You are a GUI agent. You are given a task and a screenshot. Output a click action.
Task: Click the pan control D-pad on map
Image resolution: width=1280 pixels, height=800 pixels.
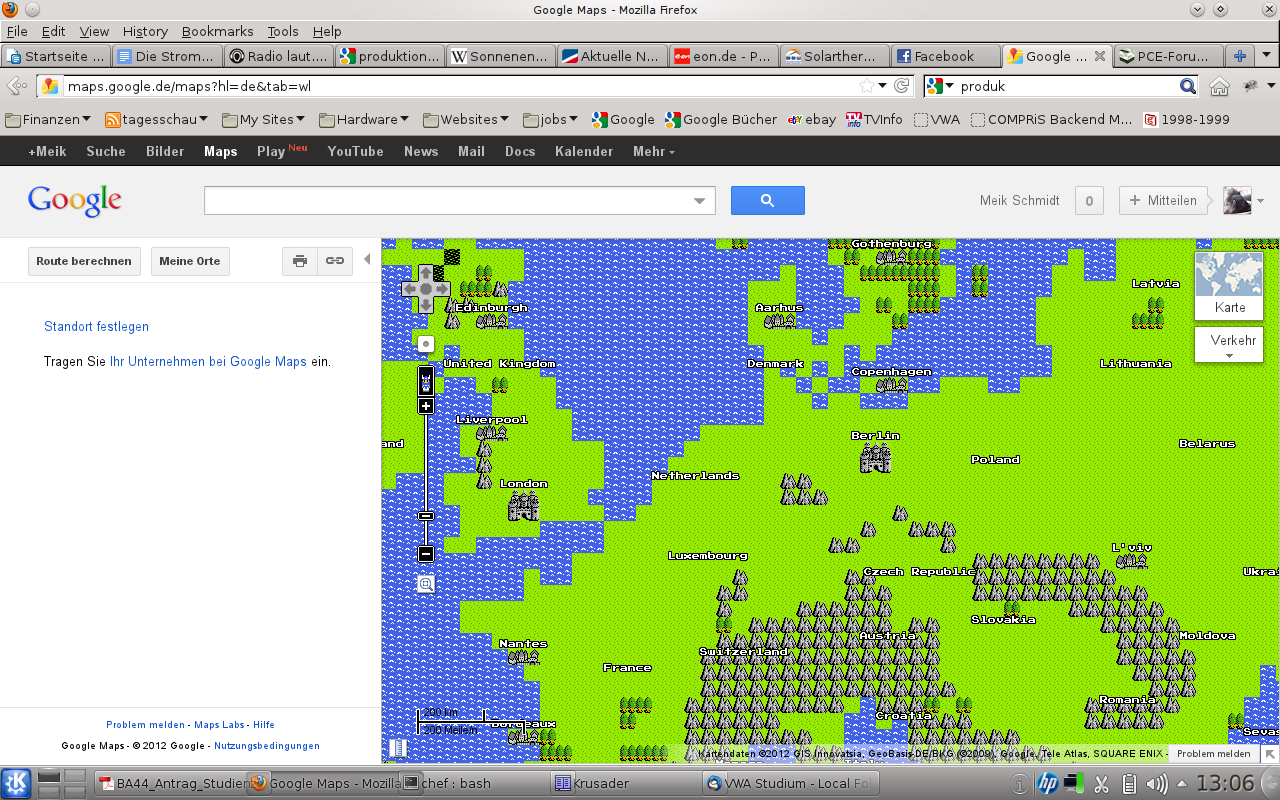(x=426, y=289)
